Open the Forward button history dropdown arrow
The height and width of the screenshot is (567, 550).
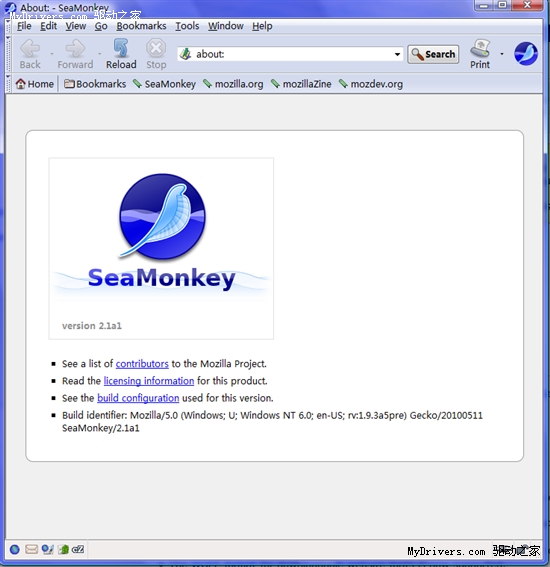coord(99,54)
